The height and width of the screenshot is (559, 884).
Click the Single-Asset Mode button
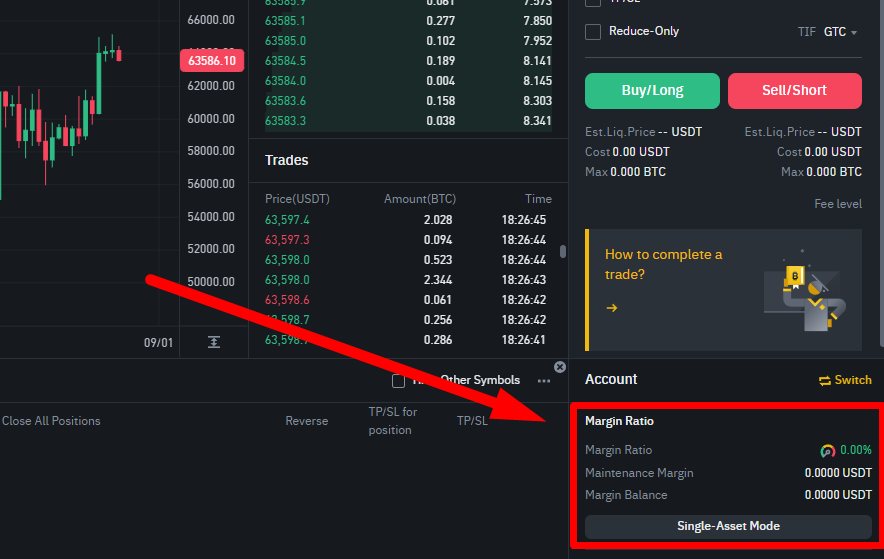tap(728, 526)
